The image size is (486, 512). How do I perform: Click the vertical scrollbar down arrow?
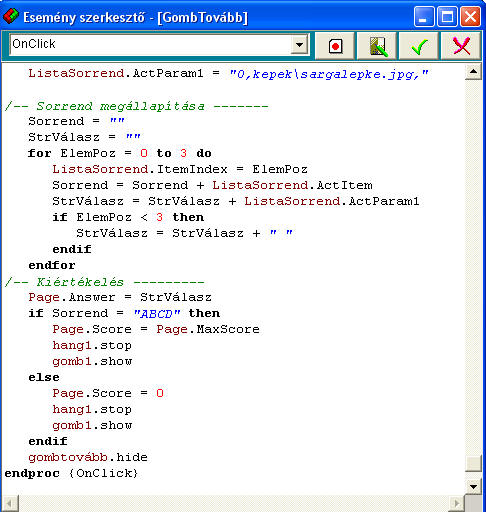pyautogui.click(x=473, y=486)
